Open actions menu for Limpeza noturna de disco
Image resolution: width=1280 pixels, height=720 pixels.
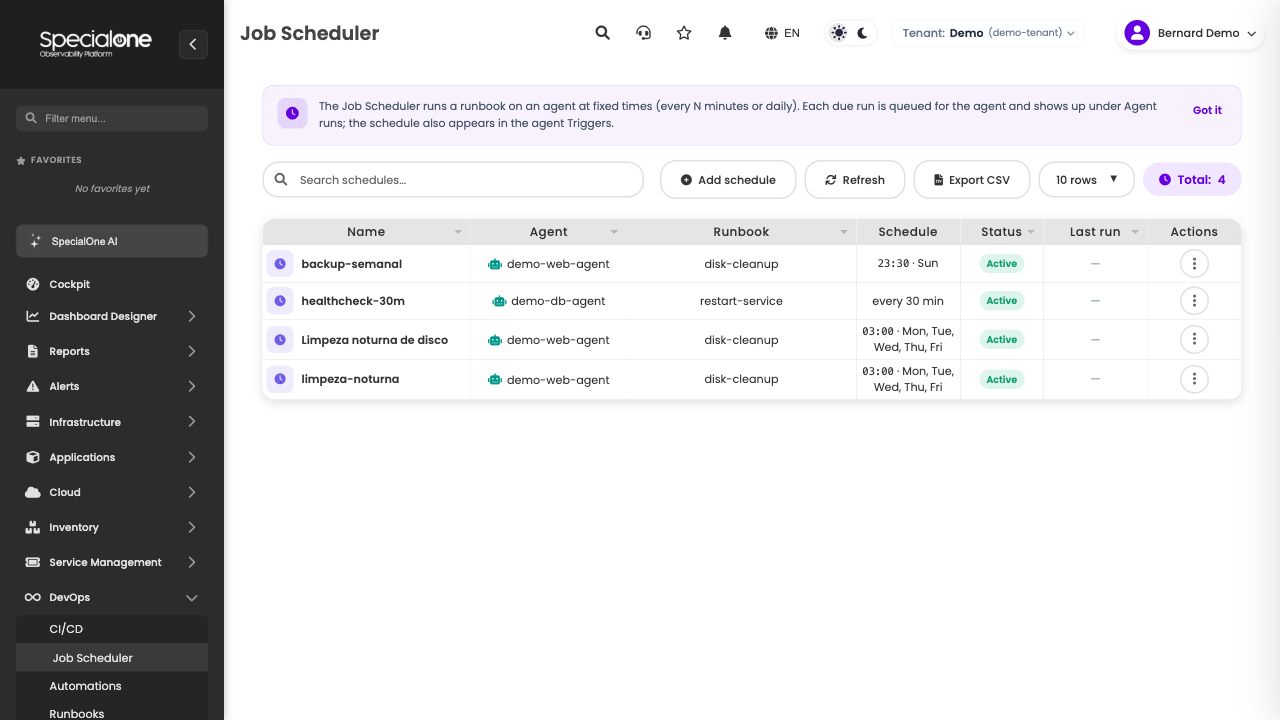[1194, 340]
